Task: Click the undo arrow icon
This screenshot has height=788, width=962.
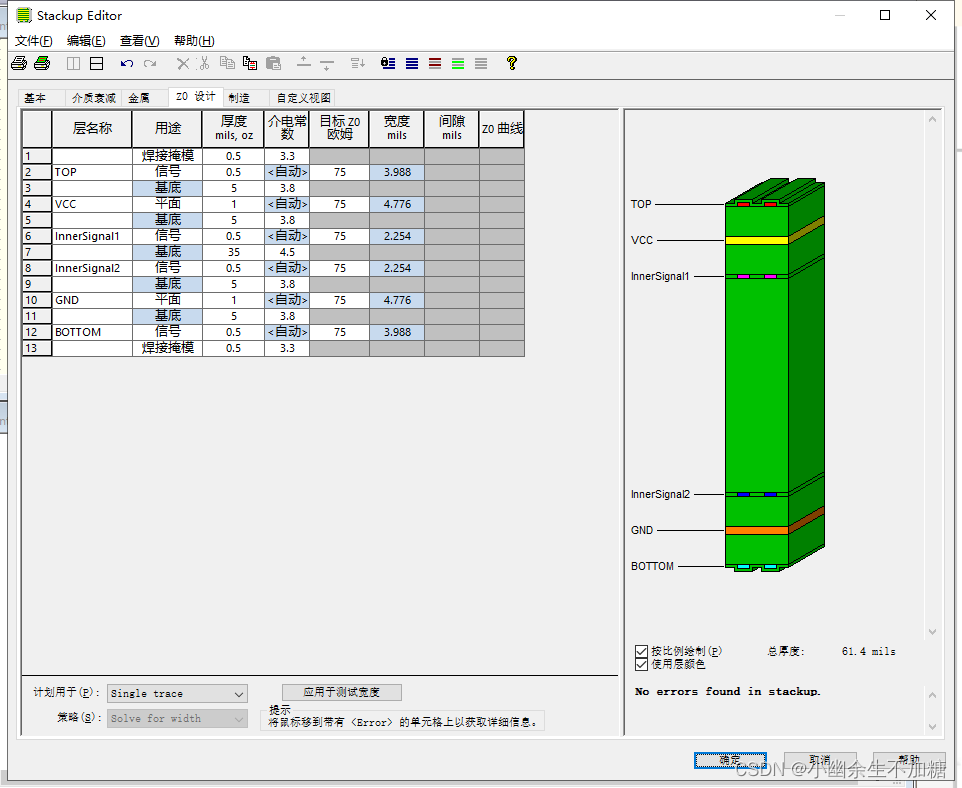Action: coord(127,63)
